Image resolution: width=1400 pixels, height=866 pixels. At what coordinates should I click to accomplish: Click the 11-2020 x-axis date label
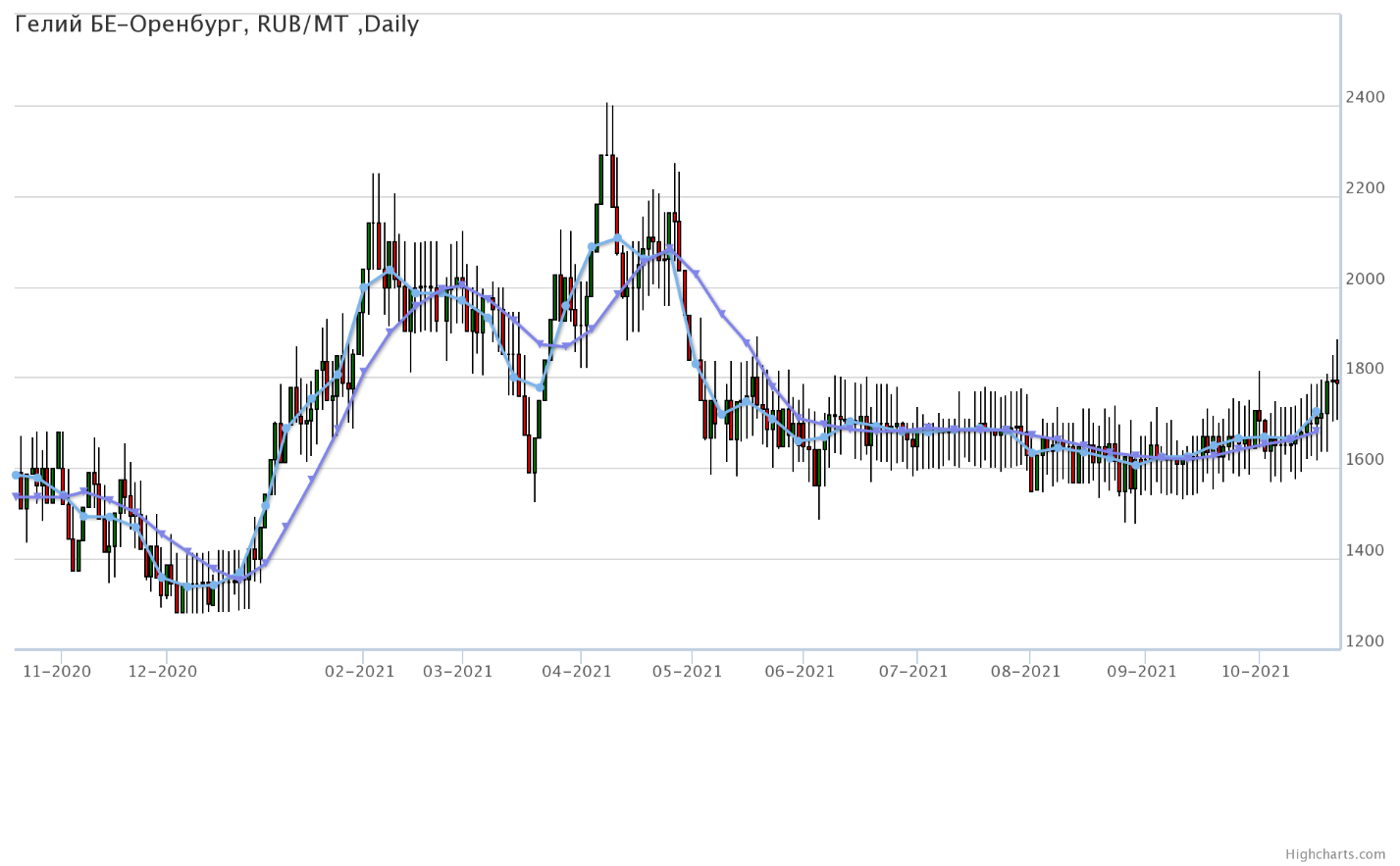click(x=57, y=672)
